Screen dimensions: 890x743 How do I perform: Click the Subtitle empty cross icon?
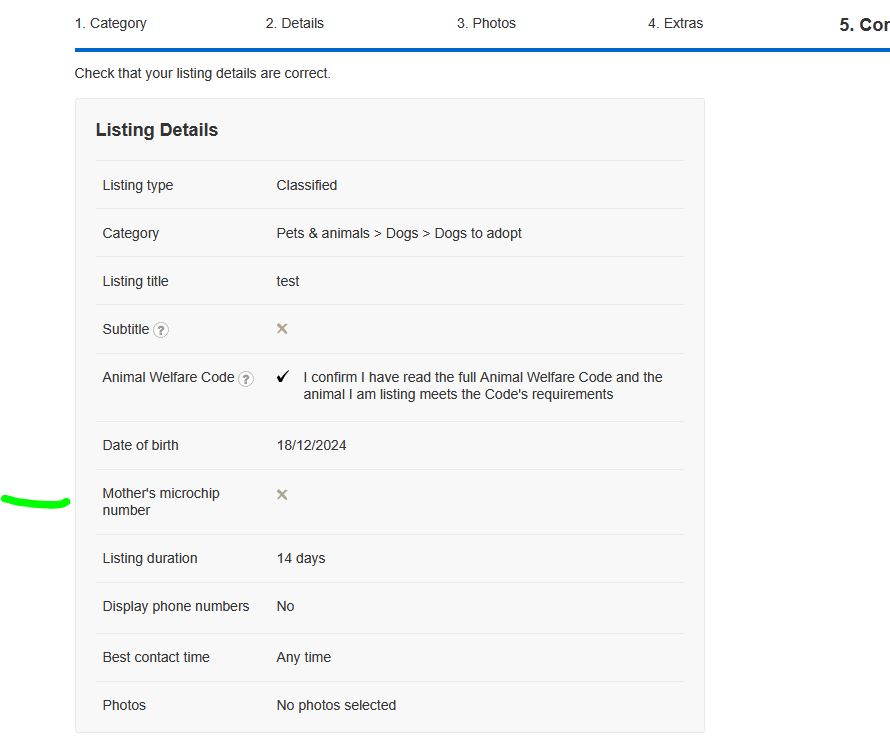point(282,329)
